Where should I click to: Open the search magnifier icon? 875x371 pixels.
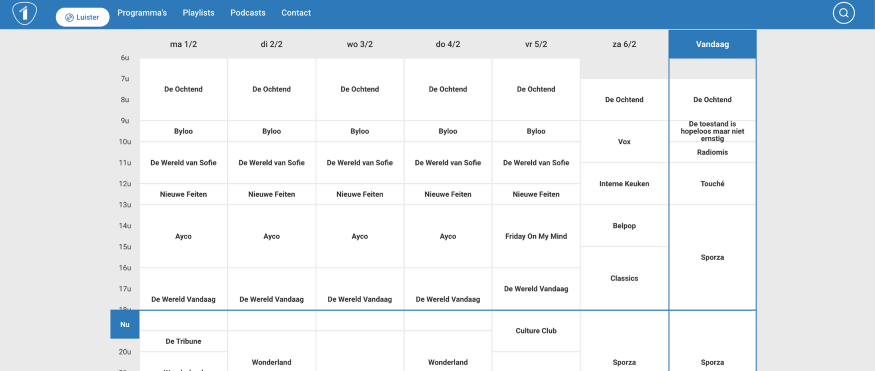point(844,13)
